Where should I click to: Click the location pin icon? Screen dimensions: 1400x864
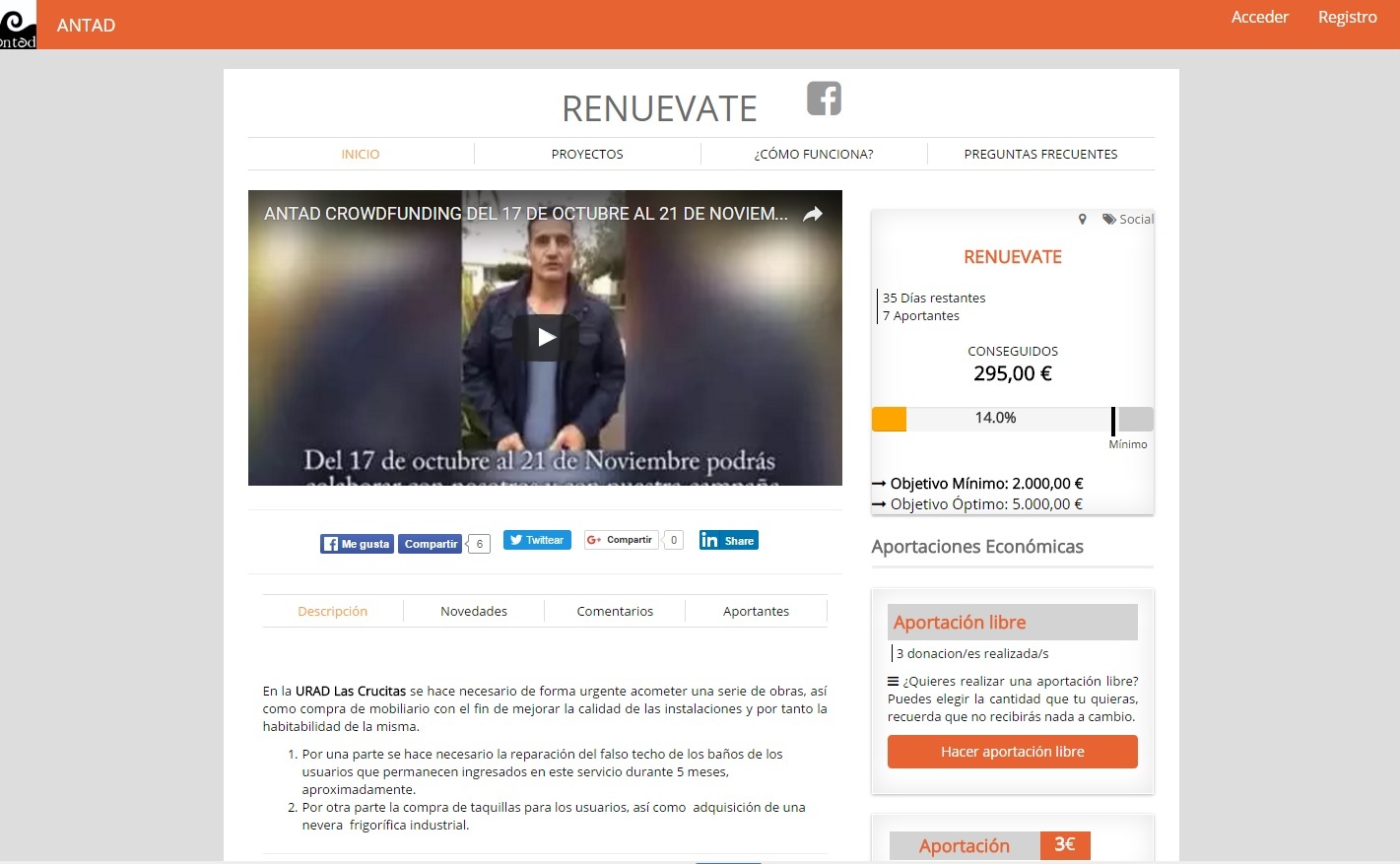tap(1082, 220)
